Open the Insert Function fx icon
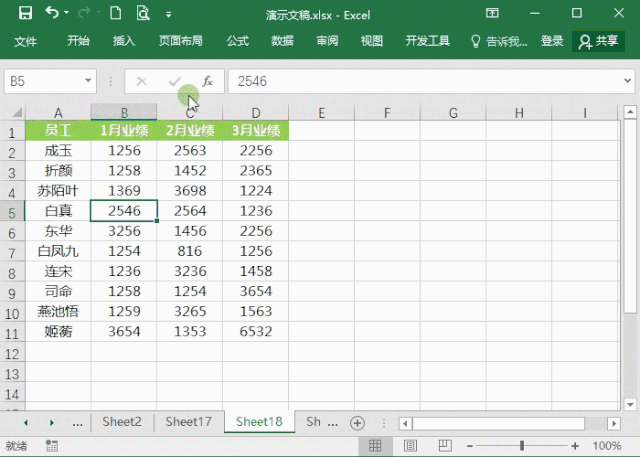This screenshot has width=640, height=457. 207,81
